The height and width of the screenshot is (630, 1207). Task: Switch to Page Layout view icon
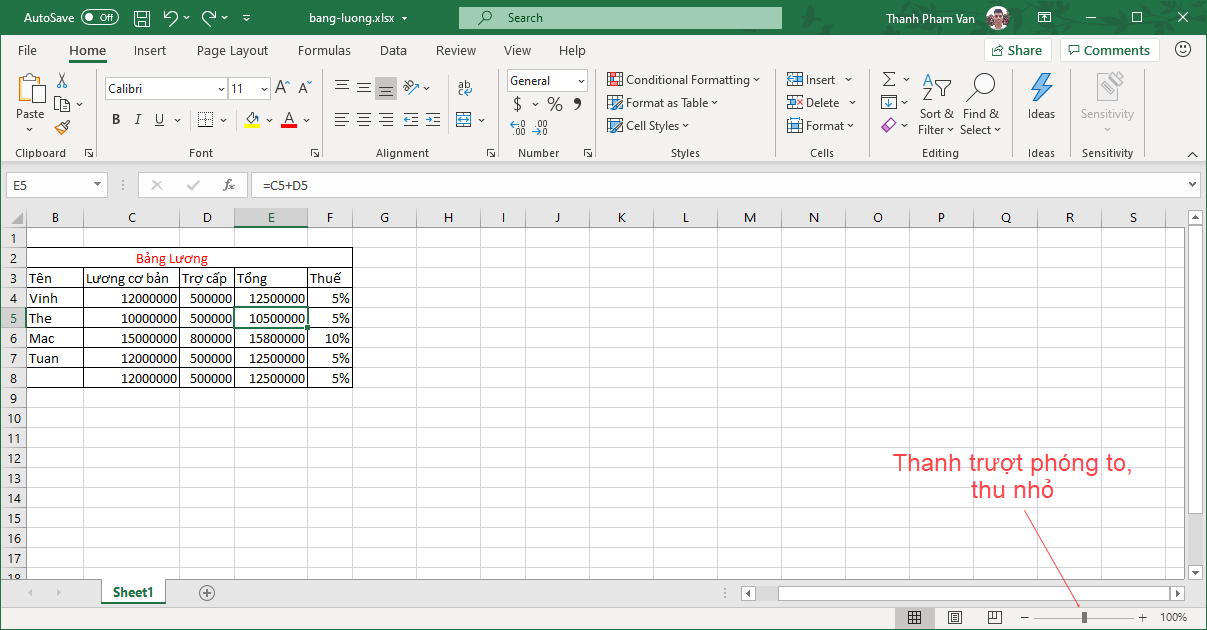click(955, 617)
